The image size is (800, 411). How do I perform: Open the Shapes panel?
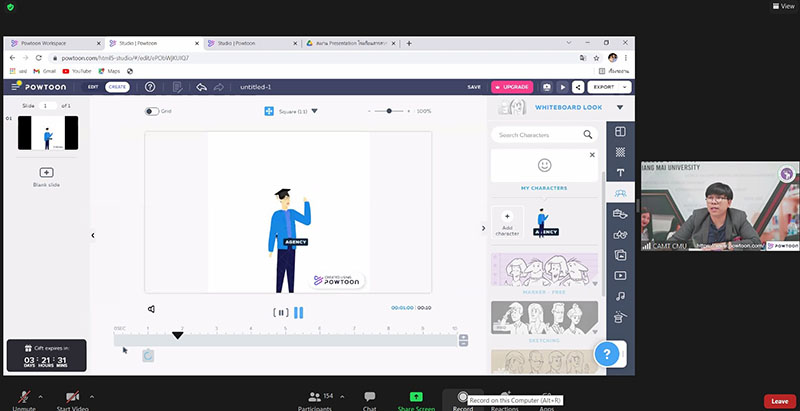pyautogui.click(x=620, y=235)
